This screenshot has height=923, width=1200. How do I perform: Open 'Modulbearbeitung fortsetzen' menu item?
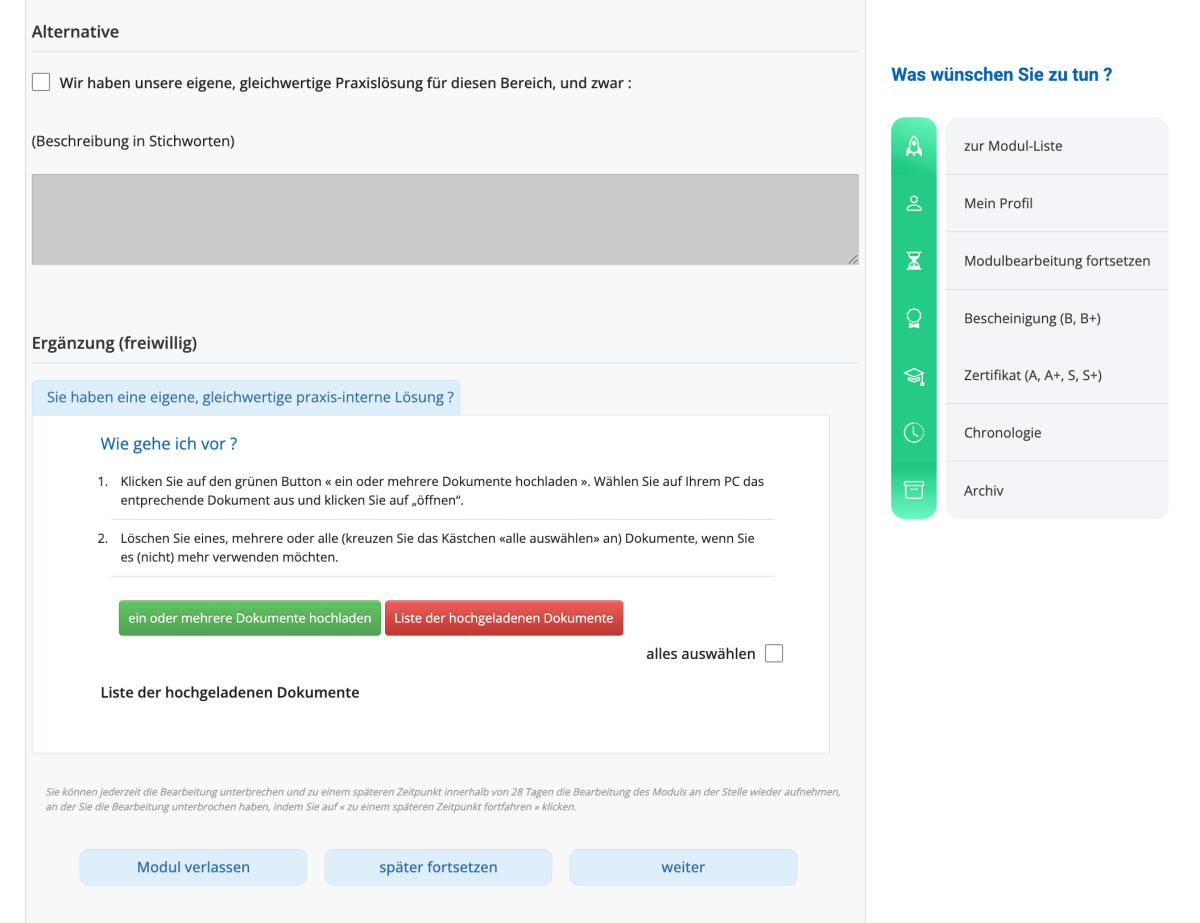pyautogui.click(x=1056, y=261)
